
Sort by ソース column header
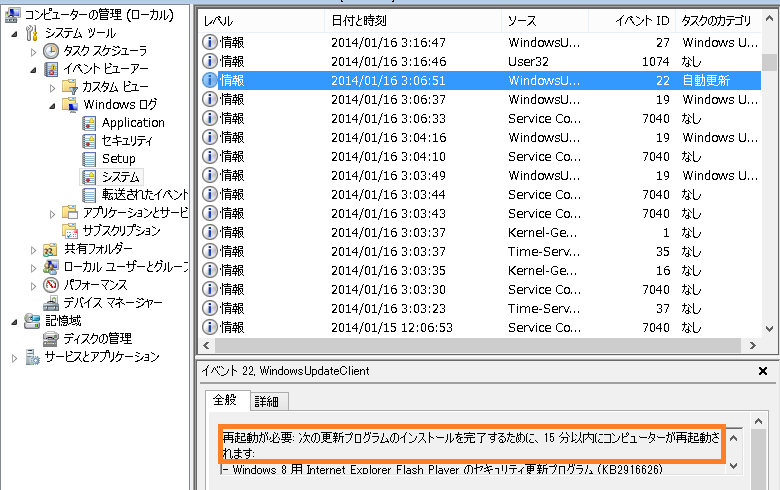click(x=545, y=21)
